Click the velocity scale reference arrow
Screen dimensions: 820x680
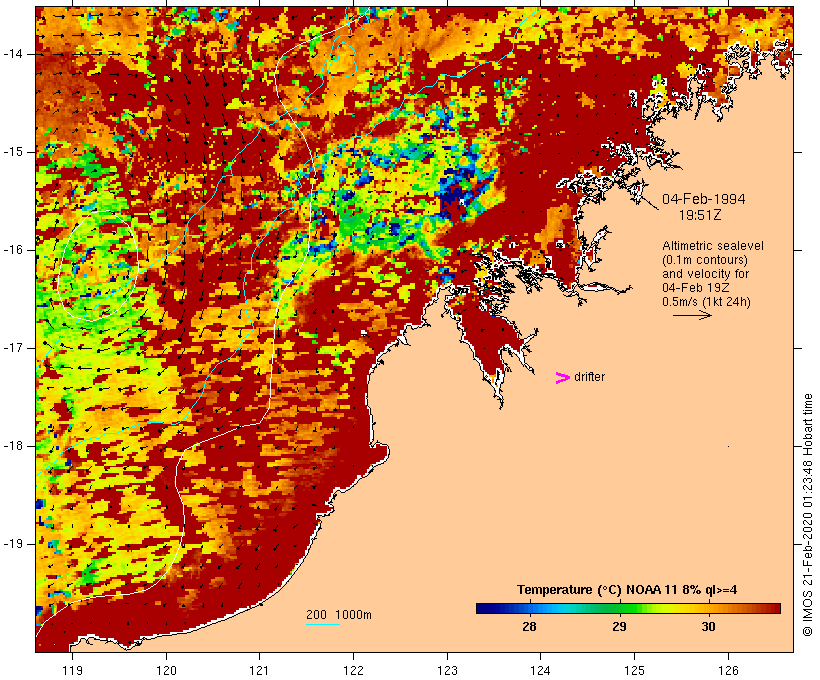(x=692, y=315)
